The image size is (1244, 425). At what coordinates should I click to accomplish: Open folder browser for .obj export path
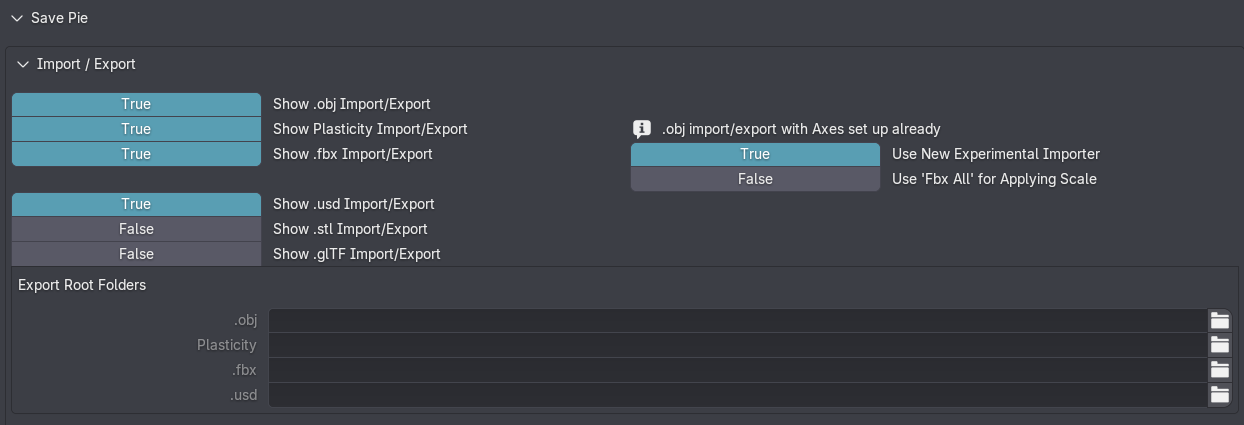click(1219, 320)
